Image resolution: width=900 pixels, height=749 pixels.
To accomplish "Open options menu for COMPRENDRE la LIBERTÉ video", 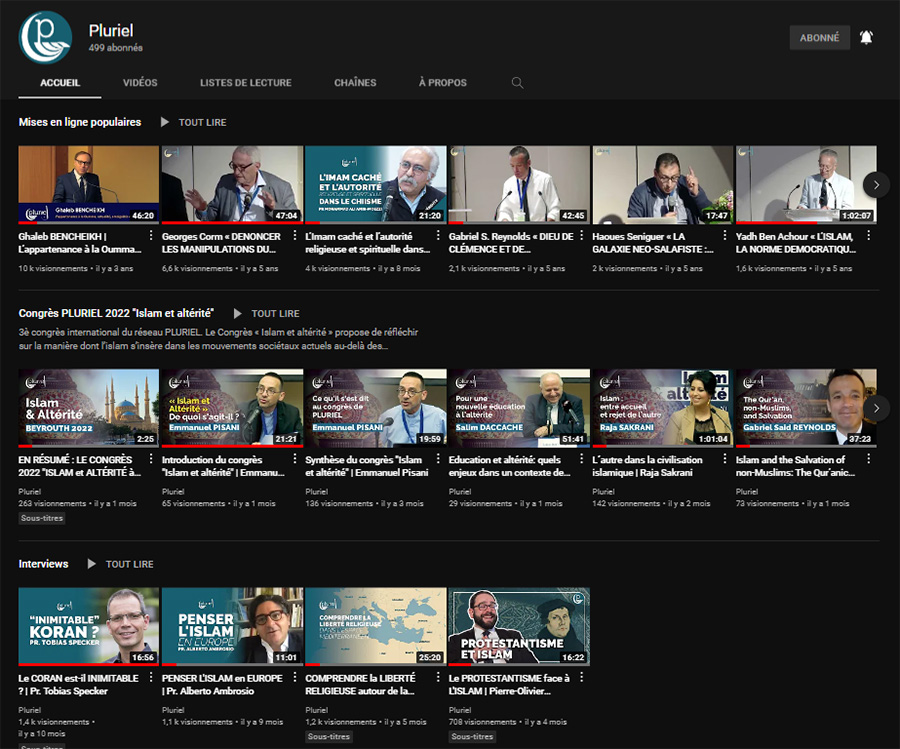I will 438,677.
